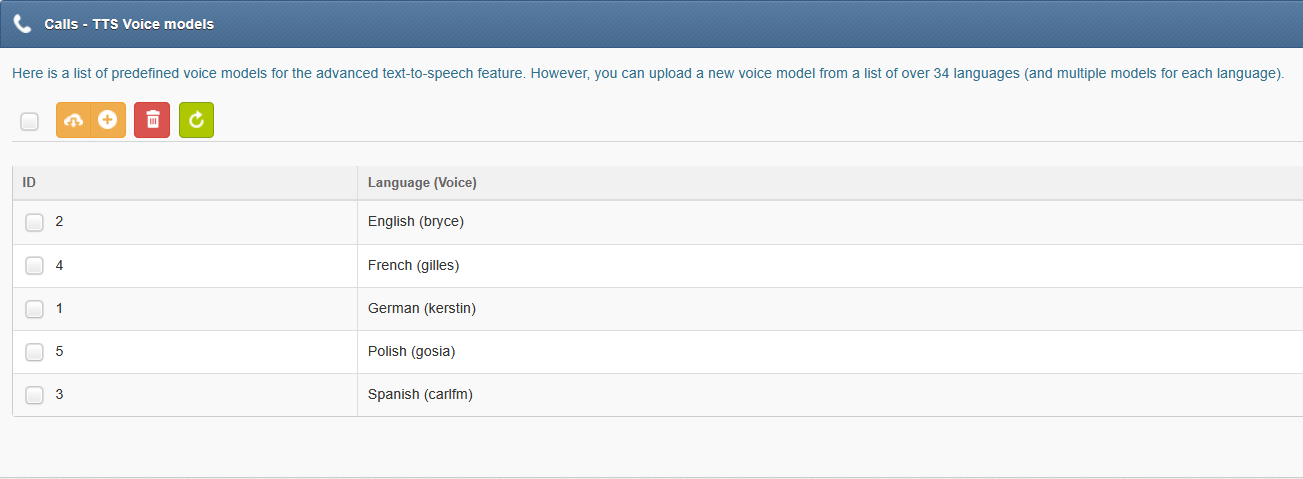Choose the German (kerstin) voice entry
The image size is (1303, 479).
(x=422, y=308)
